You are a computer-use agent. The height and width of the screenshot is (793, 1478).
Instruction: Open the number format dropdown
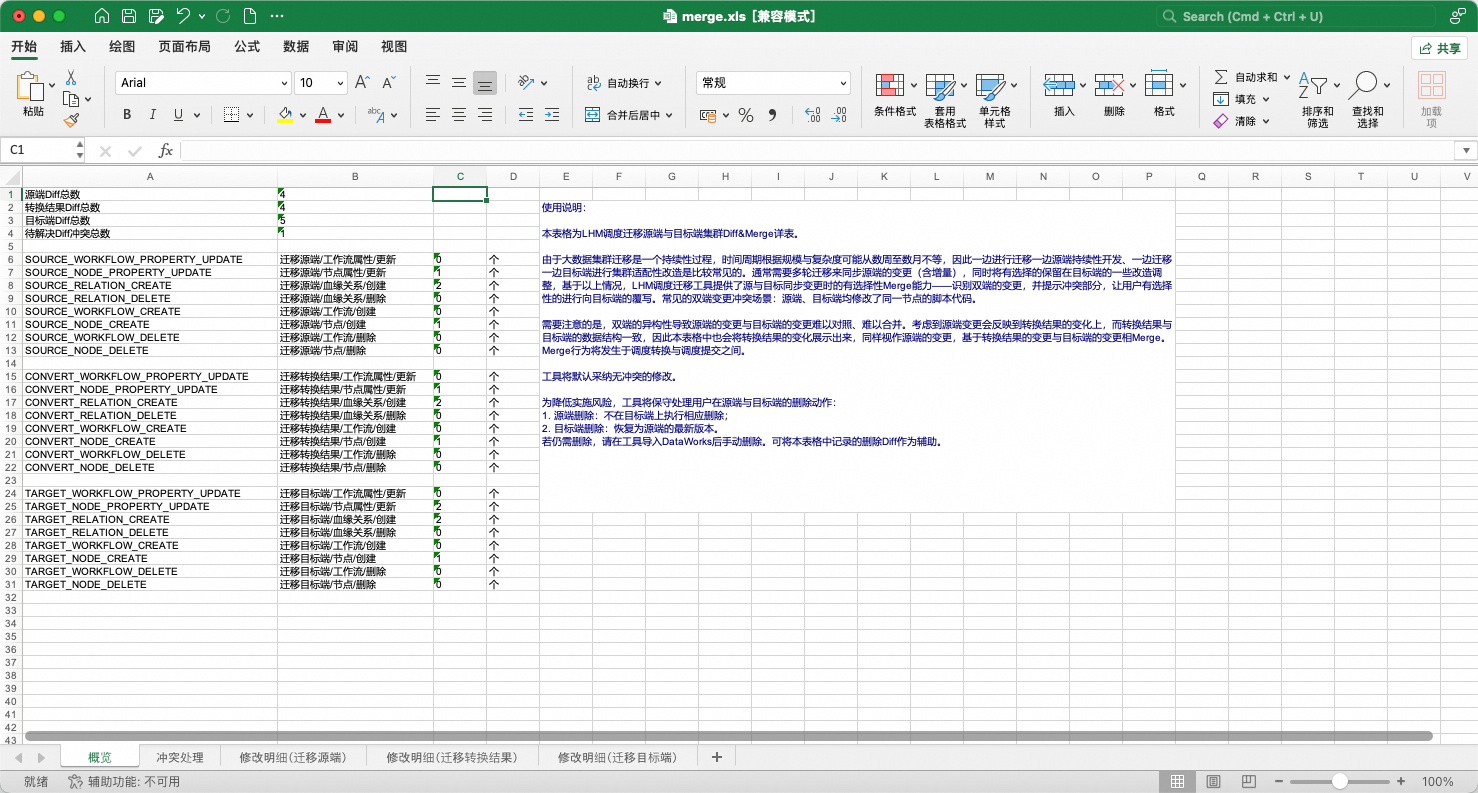point(843,83)
